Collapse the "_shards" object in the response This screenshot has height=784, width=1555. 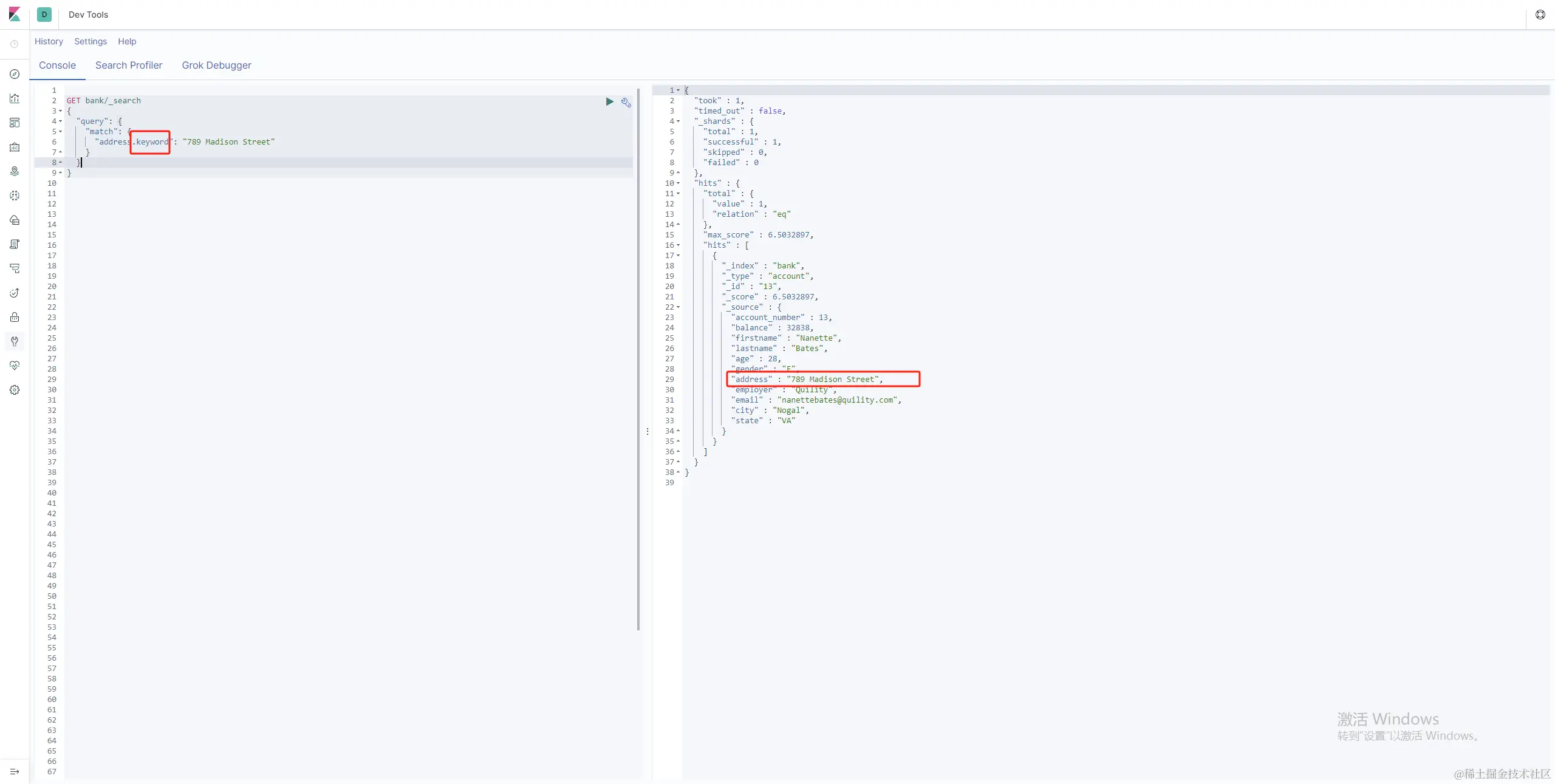pos(678,121)
